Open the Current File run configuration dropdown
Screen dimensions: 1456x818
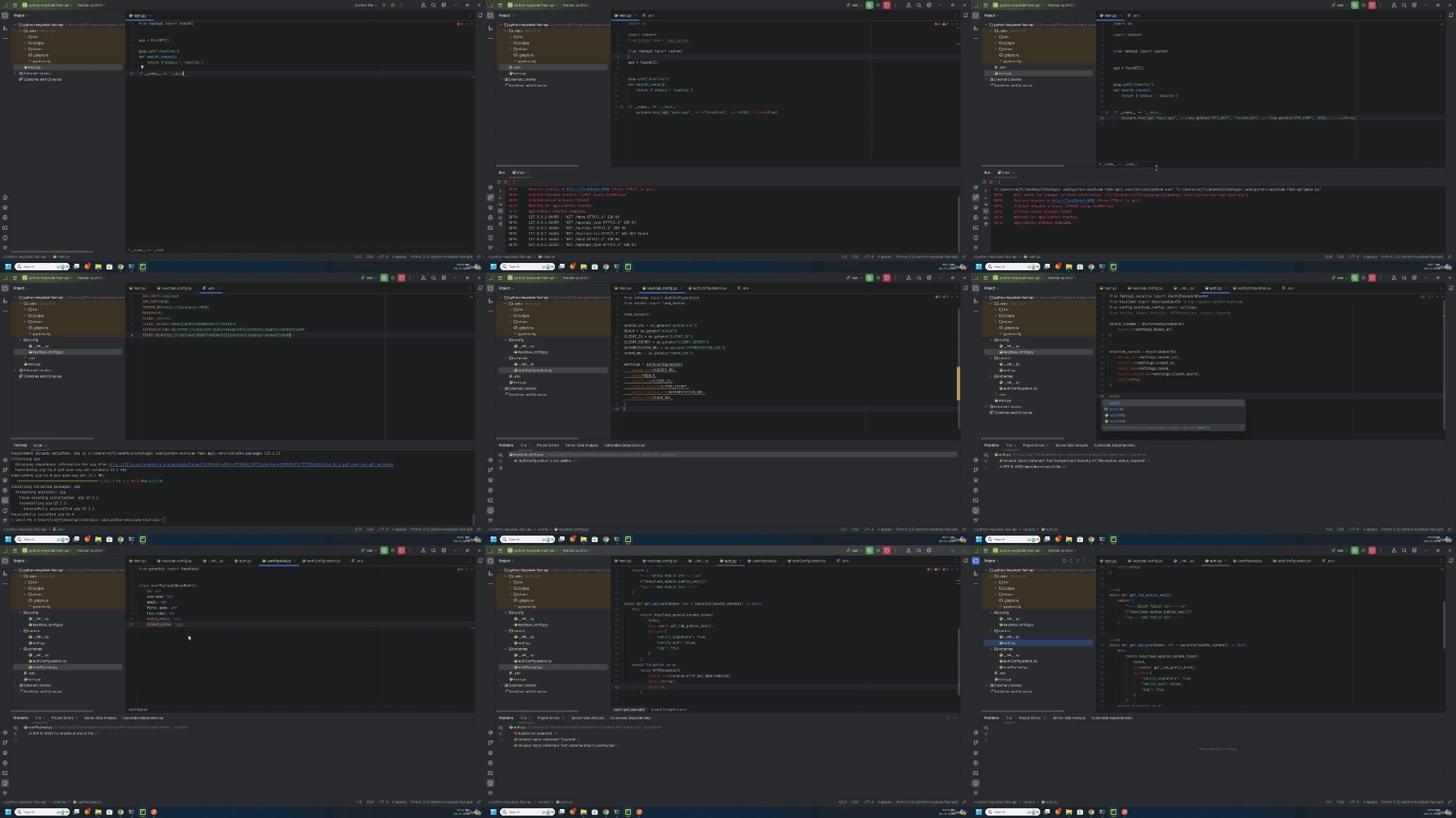click(x=366, y=5)
